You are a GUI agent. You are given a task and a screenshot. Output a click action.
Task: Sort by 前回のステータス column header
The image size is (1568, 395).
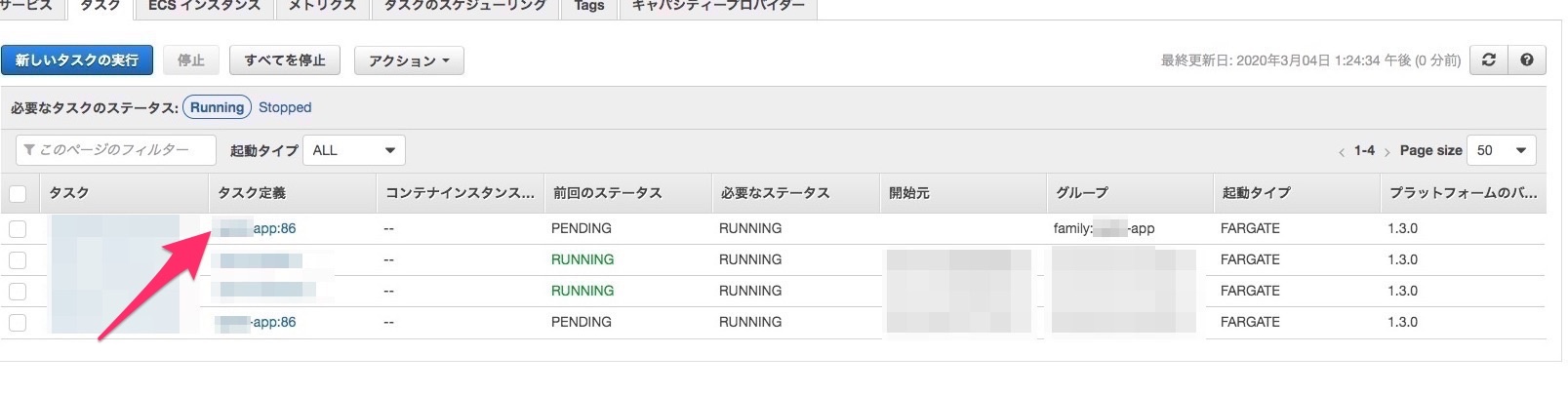(607, 193)
